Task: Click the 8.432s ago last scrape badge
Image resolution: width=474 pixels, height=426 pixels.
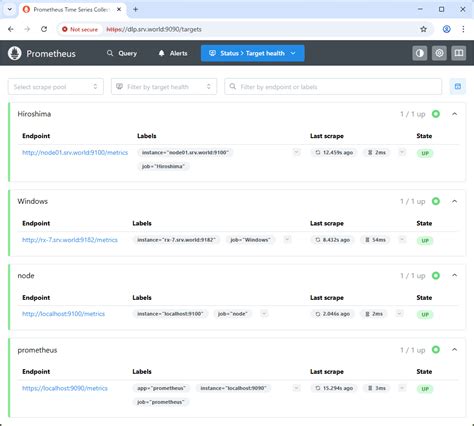Action: (x=332, y=240)
